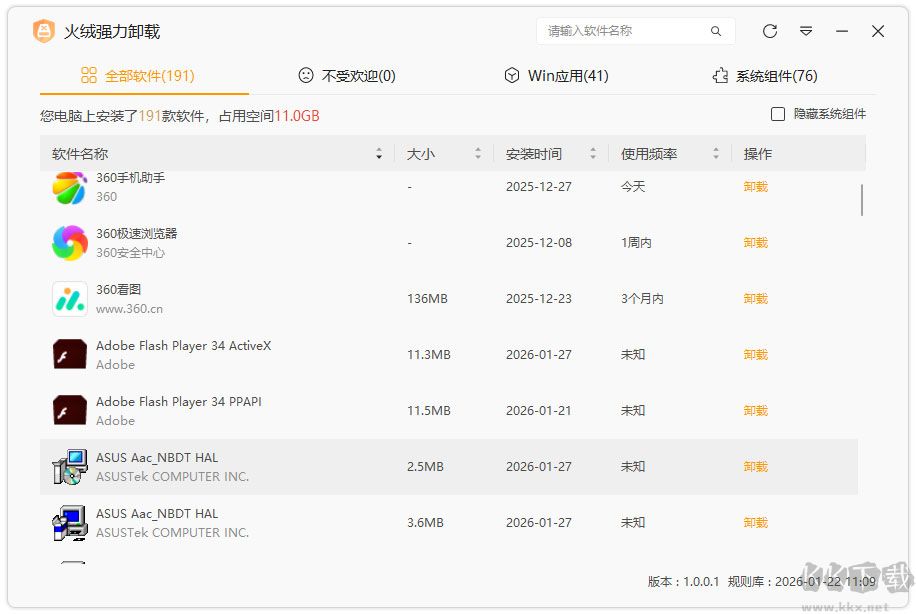This screenshot has width=916, height=614.
Task: Switch to 不受欢迎(0) tab
Action: pos(347,75)
